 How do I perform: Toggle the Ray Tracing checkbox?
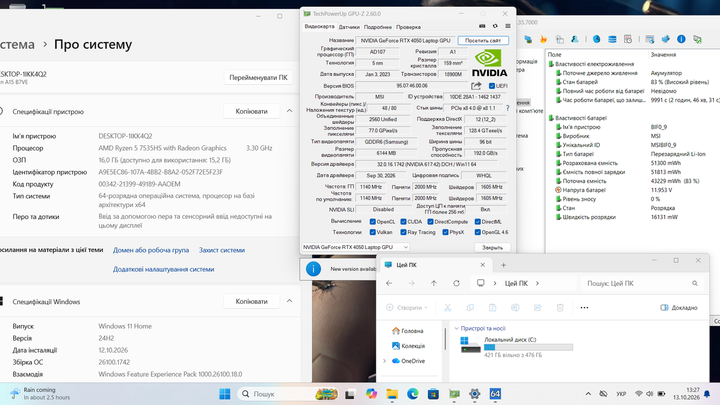(x=403, y=232)
